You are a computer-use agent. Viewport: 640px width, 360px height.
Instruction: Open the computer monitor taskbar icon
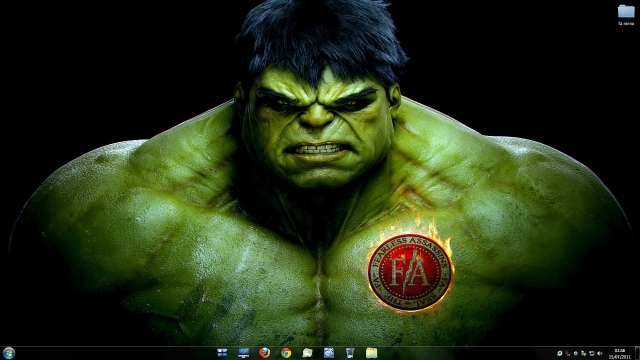[x=243, y=353]
